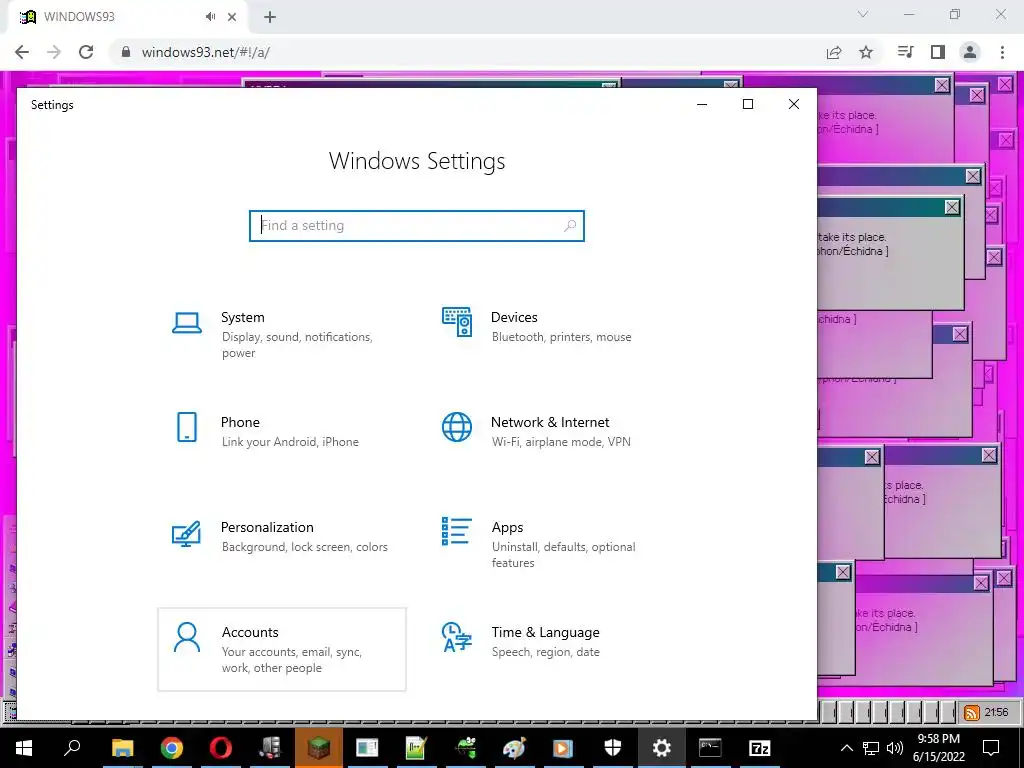Click 'Link your Android, iPhone' text

(x=290, y=442)
